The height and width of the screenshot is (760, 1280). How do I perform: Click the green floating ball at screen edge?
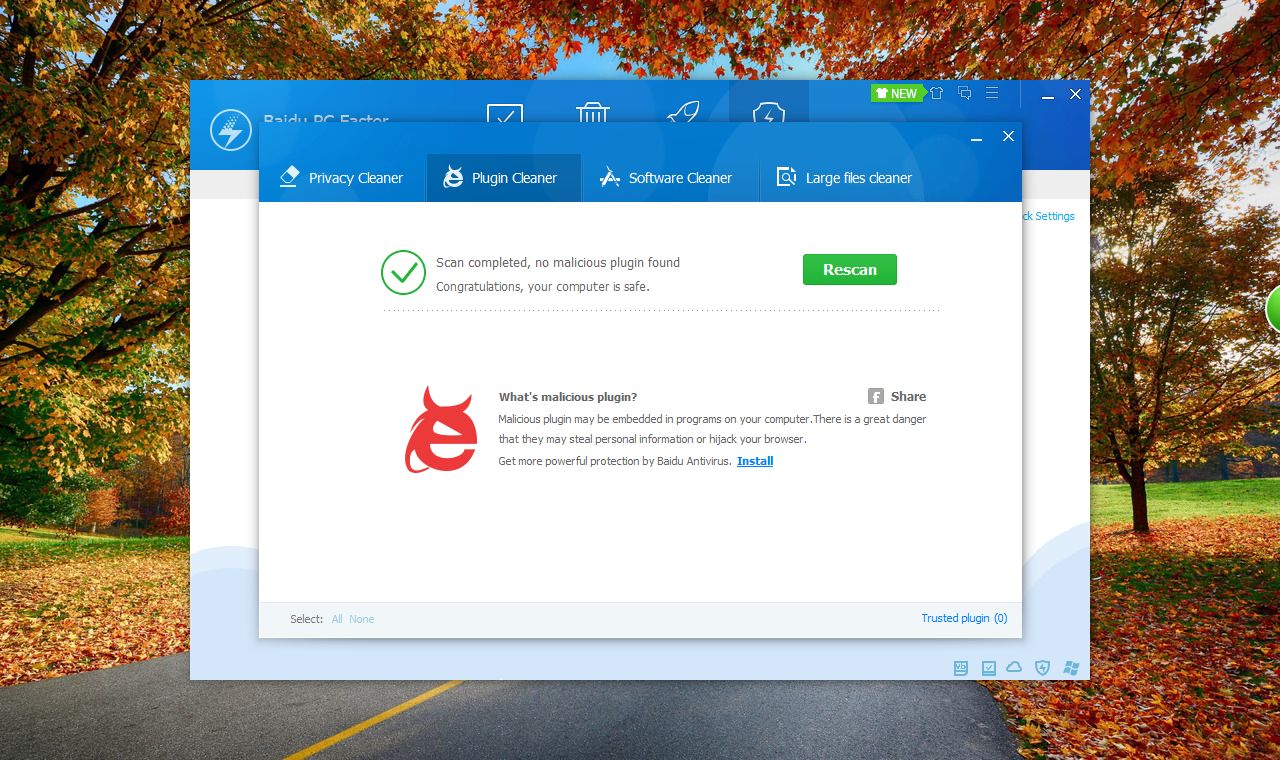pyautogui.click(x=1272, y=308)
